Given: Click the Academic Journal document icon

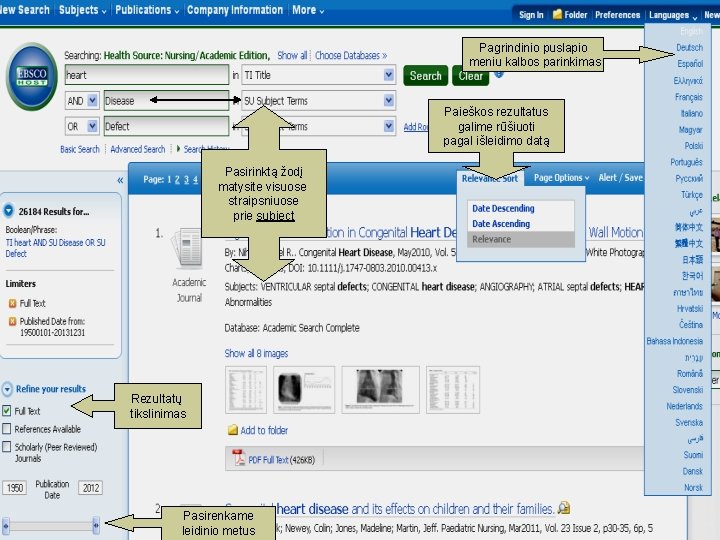Looking at the screenshot, I should [x=188, y=248].
